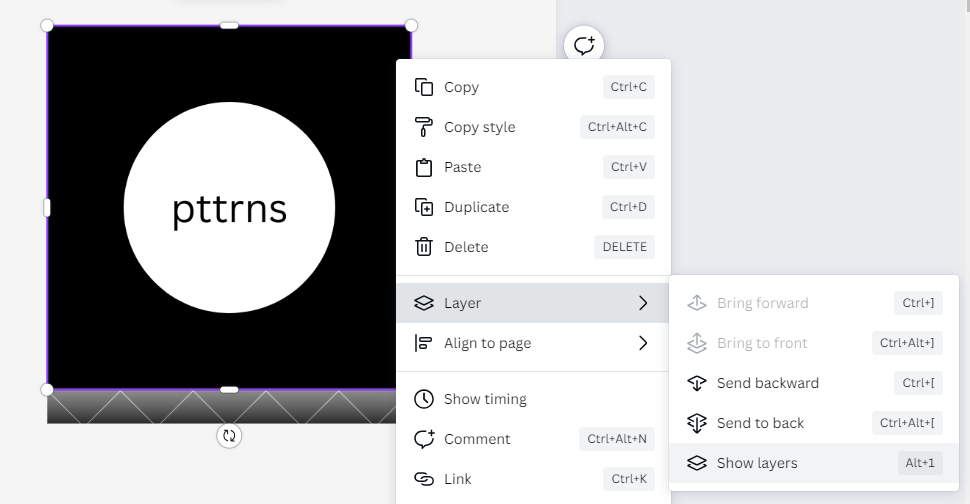970x504 pixels.
Task: Choose Copy style menu entry
Action: [533, 127]
